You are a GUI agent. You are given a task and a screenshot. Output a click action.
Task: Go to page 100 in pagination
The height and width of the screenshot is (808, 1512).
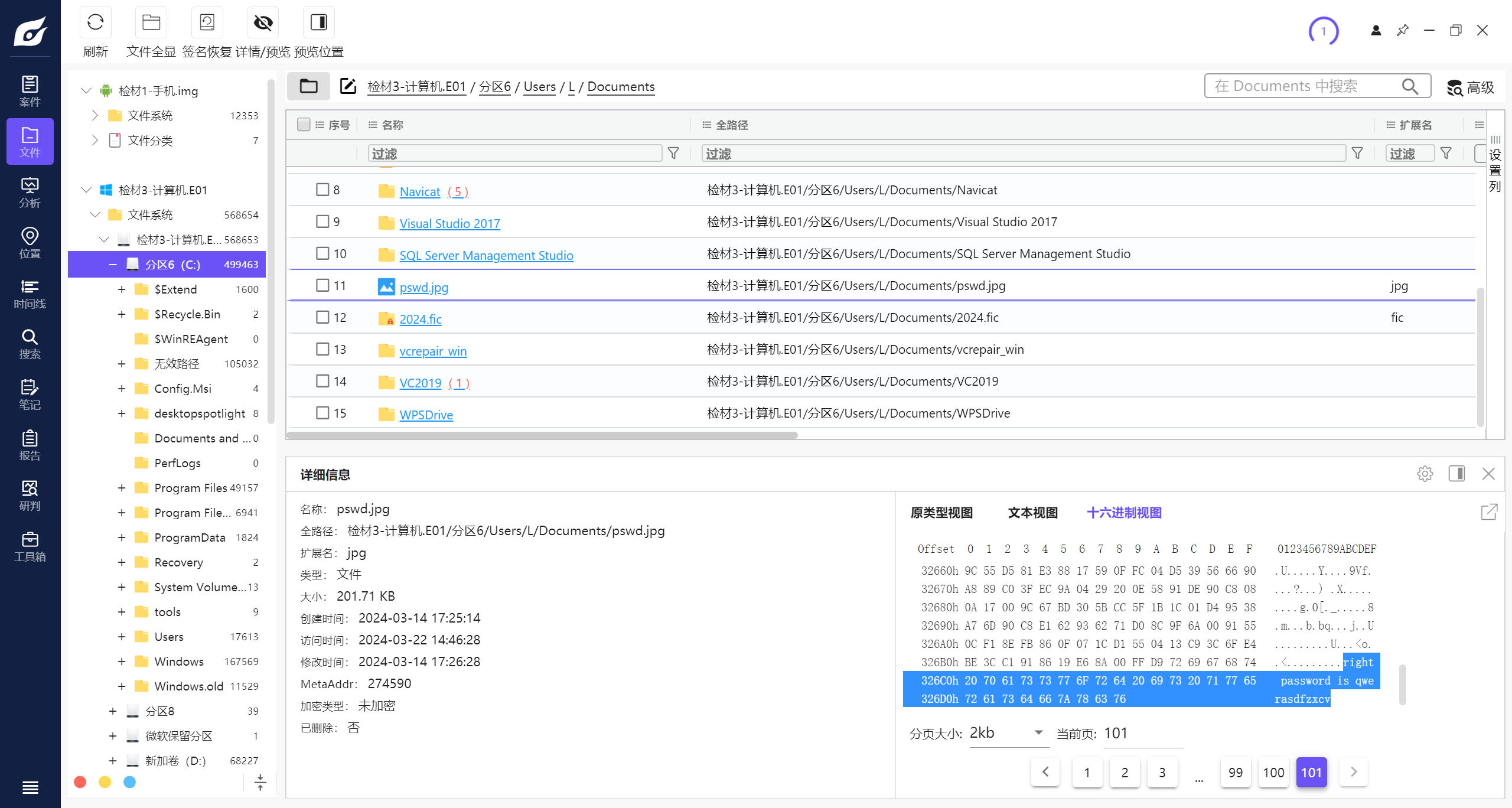pos(1273,773)
